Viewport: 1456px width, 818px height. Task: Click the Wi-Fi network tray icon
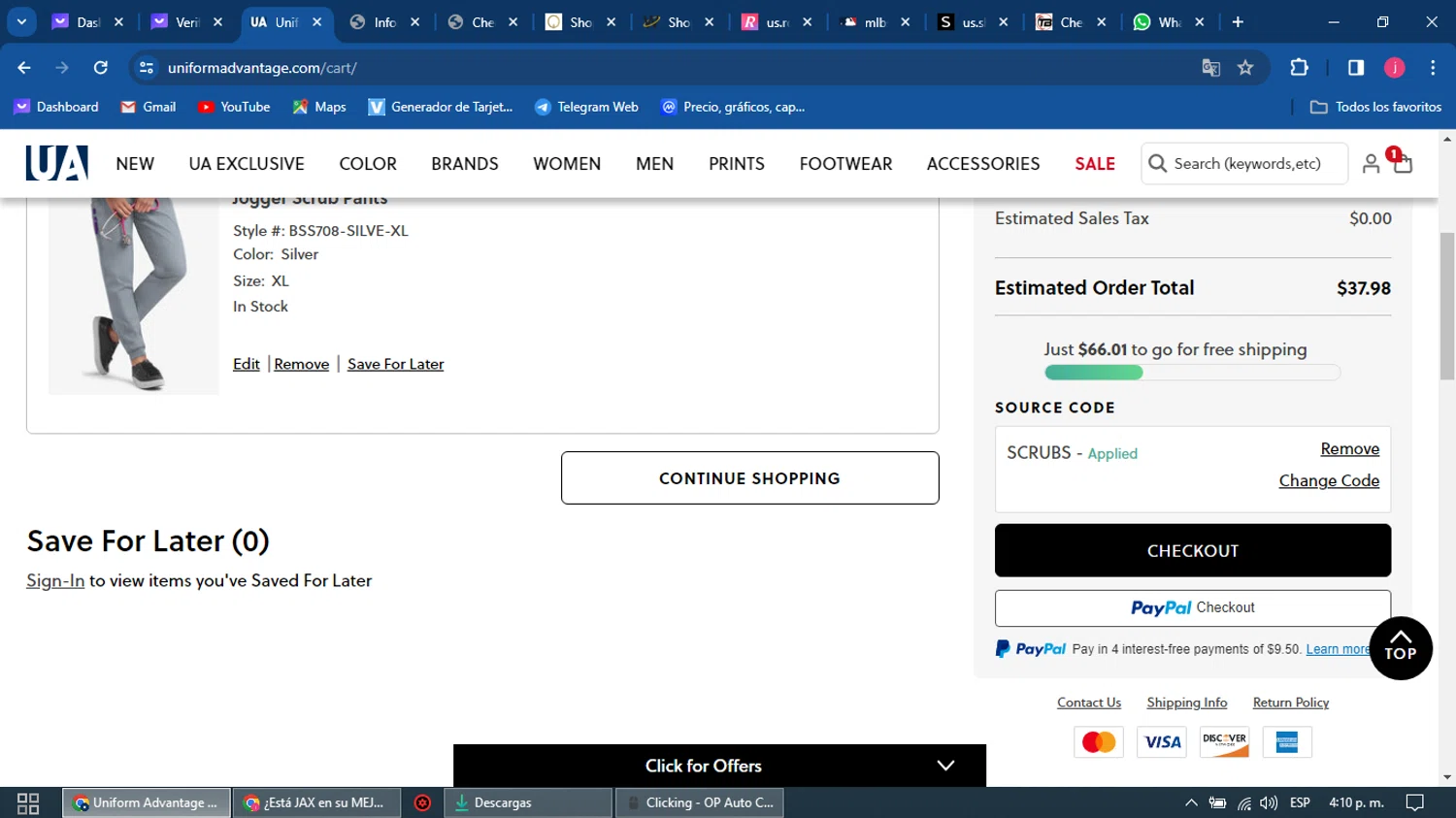point(1244,802)
